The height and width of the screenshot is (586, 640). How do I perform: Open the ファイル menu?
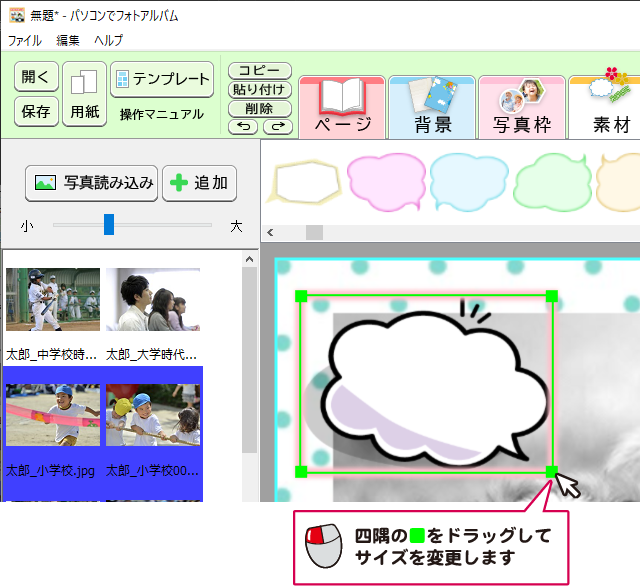tap(25, 40)
